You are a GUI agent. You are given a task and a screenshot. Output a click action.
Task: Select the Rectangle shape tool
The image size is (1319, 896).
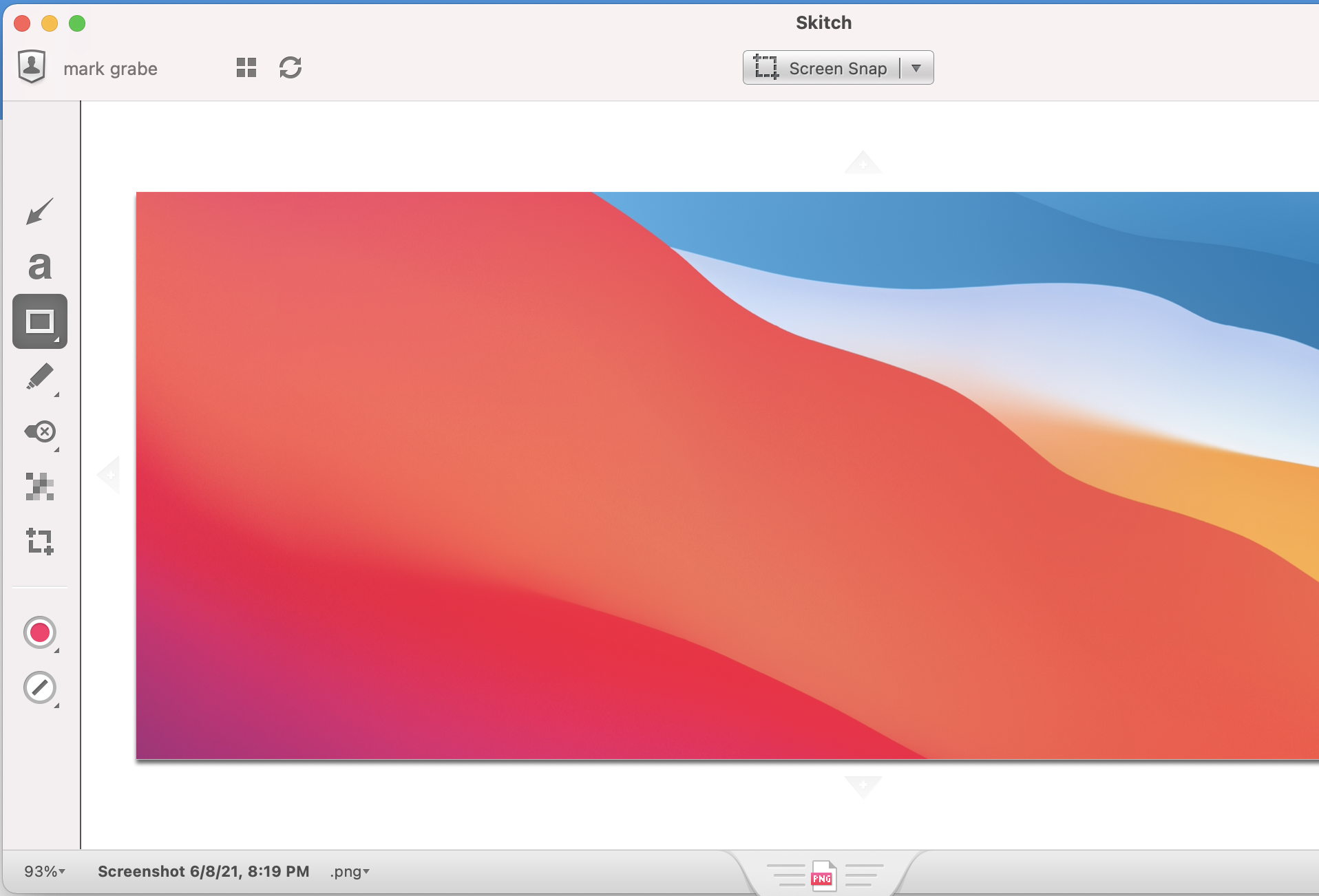coord(40,321)
